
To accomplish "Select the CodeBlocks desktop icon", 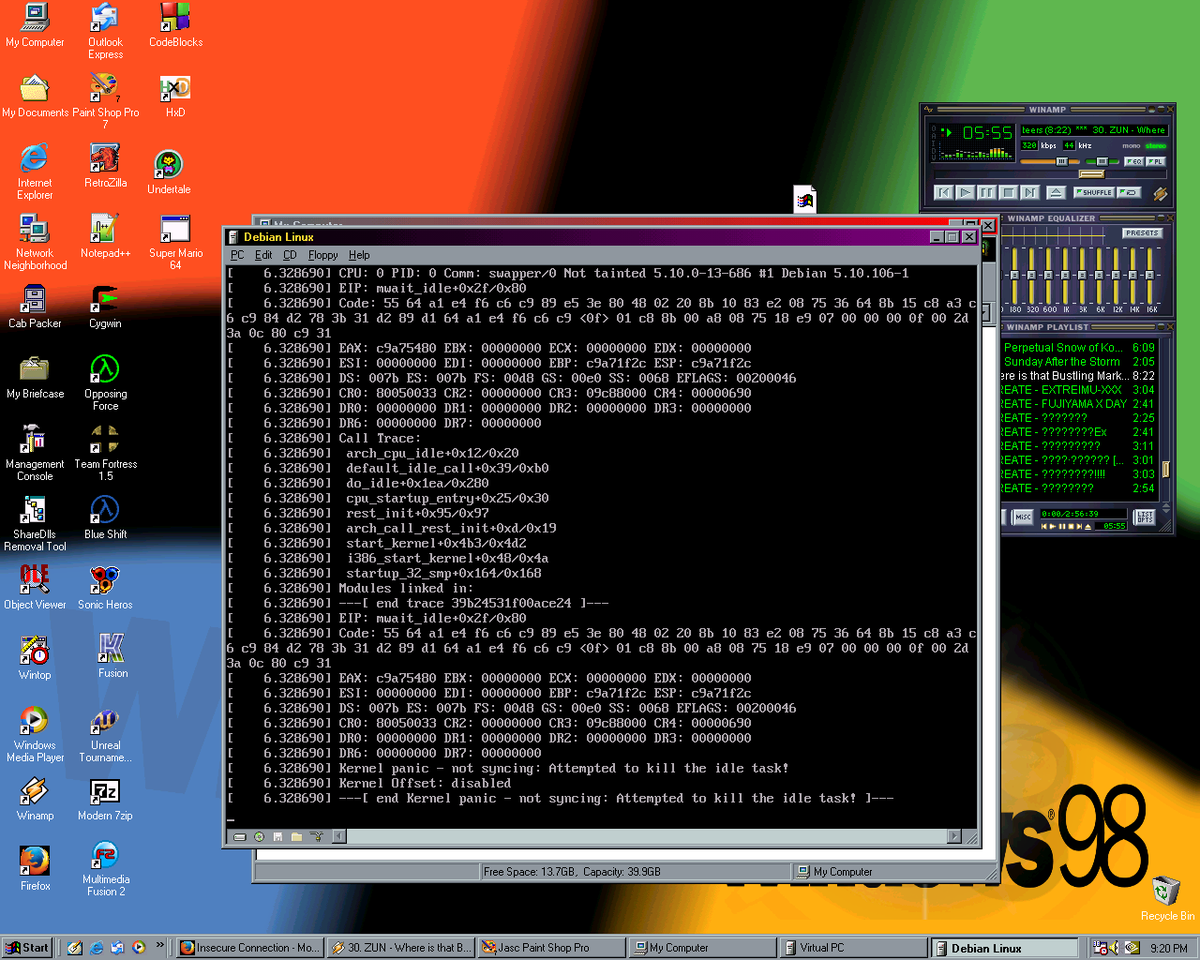I will (176, 26).
